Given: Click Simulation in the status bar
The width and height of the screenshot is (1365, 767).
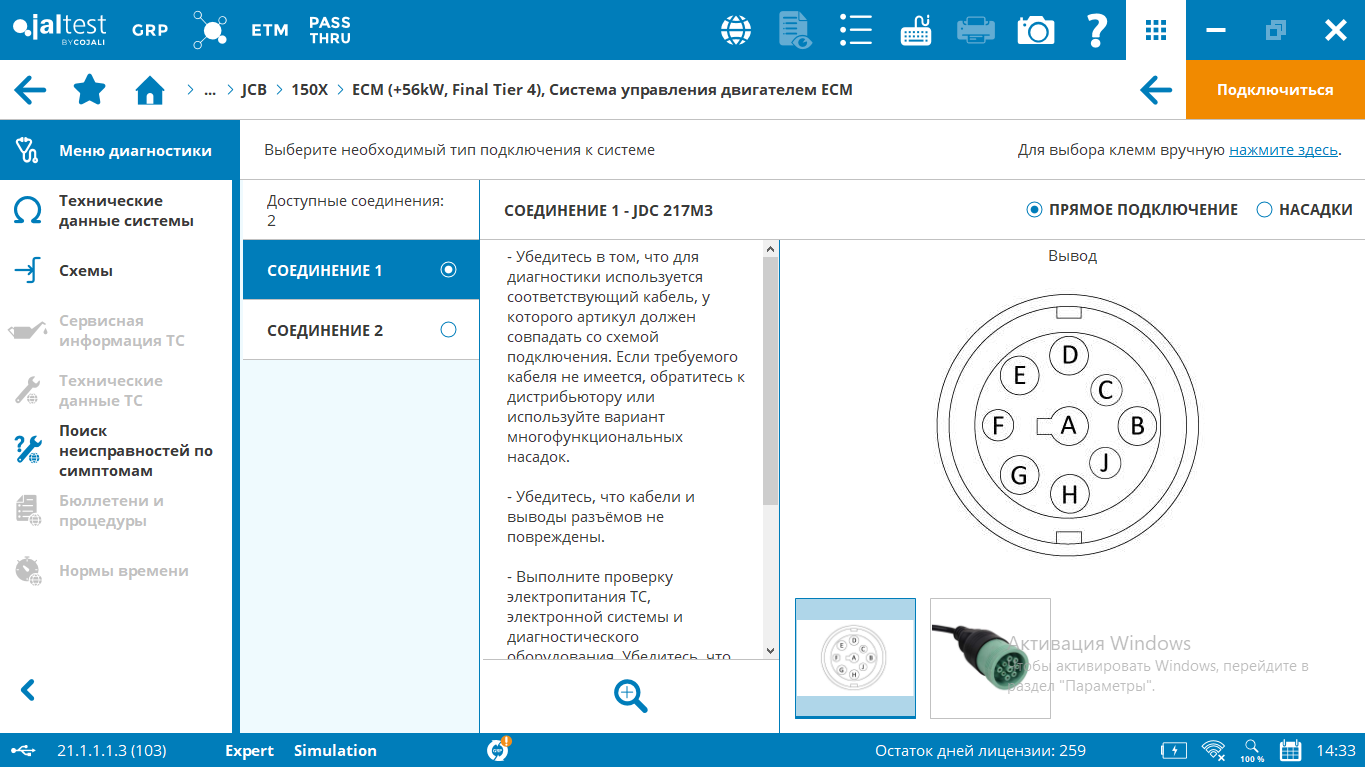Looking at the screenshot, I should point(335,751).
